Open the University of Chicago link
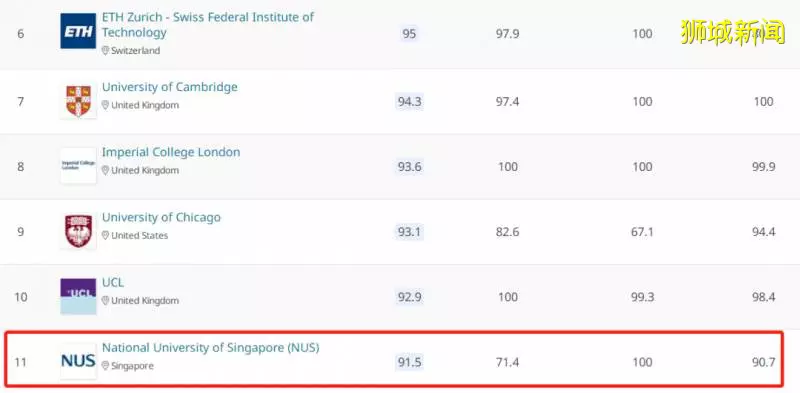 point(161,217)
